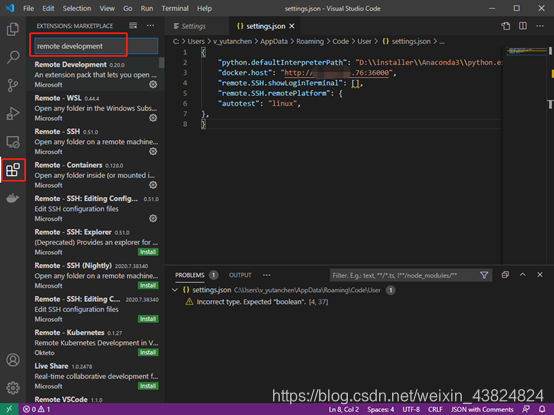The image size is (554, 415).
Task: Open editor more actions ellipsis
Action: click(540, 26)
